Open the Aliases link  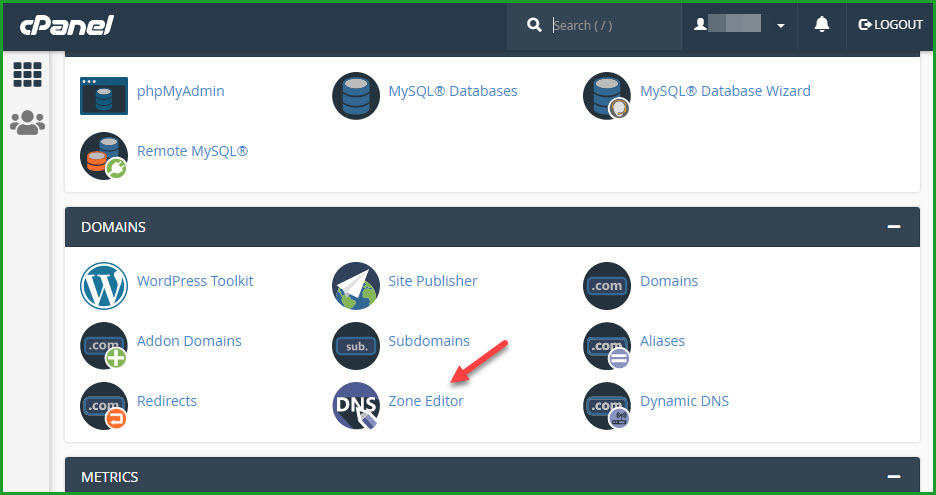pos(663,341)
